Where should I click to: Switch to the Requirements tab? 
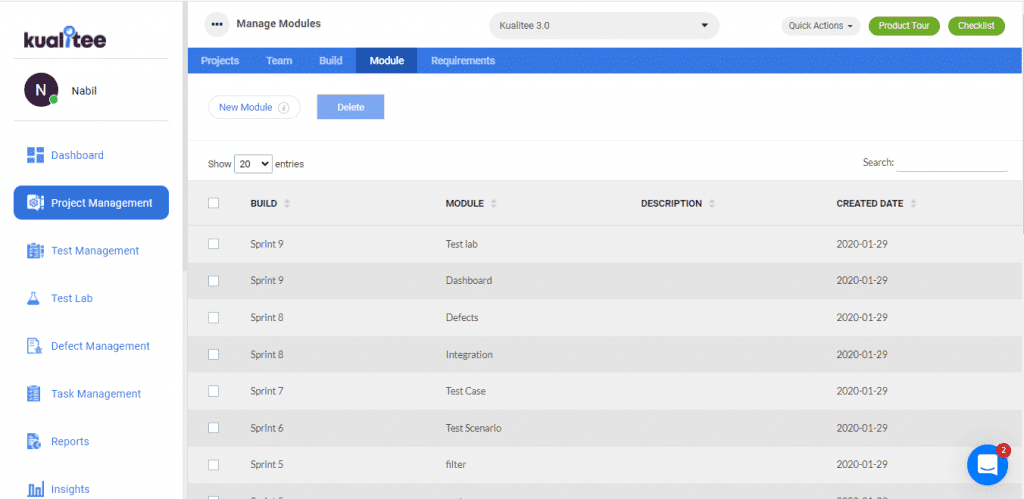click(463, 61)
